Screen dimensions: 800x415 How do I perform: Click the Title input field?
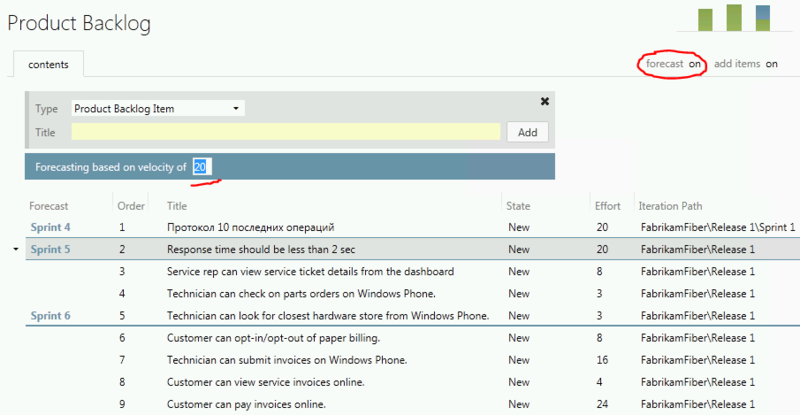(x=286, y=132)
